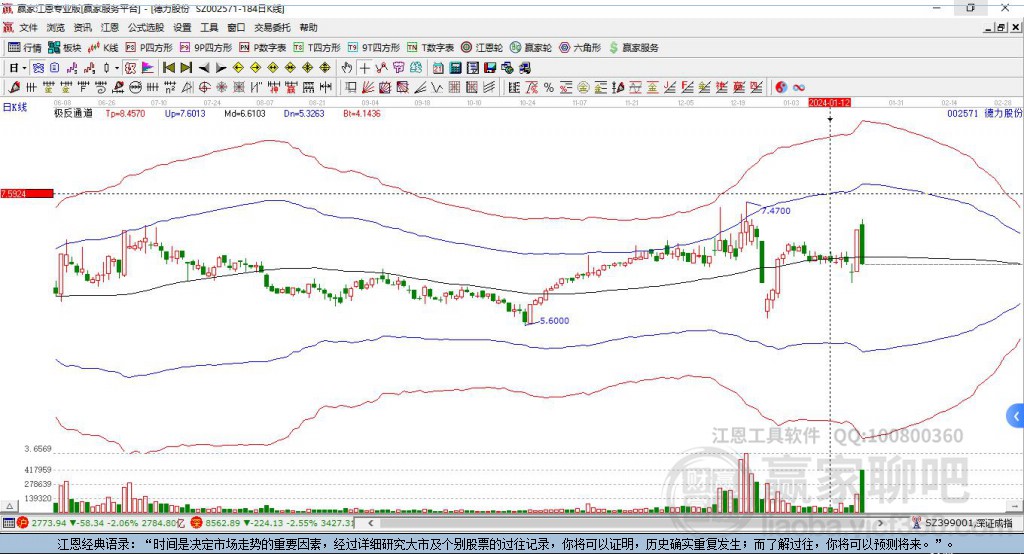This screenshot has height=554, width=1024.
Task: Click the infinity symbol icon
Action: (798, 87)
